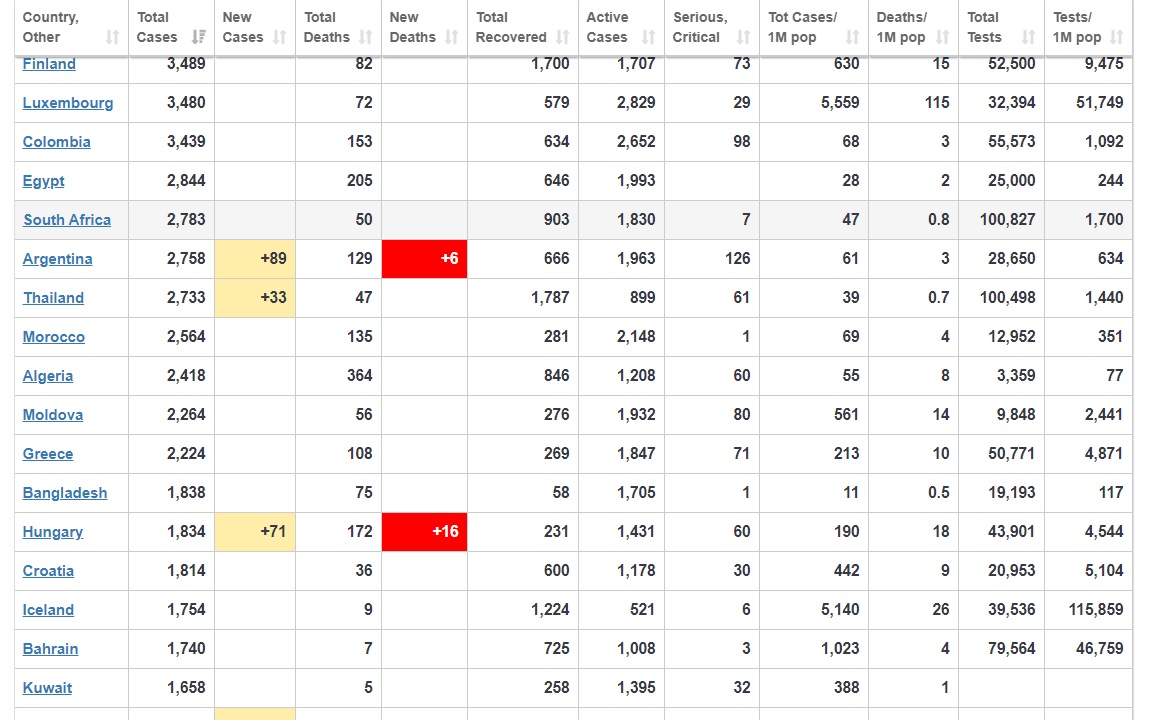Select Luxembourg's 5,559 cases per million
Screen dimensions: 1152x720
click(x=840, y=102)
